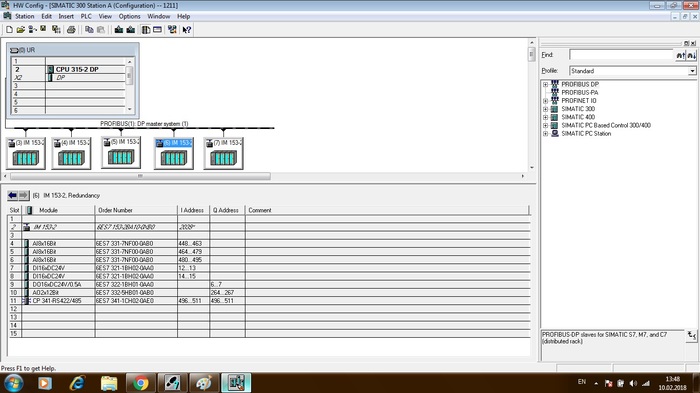The height and width of the screenshot is (393, 700).
Task: Open the Profile dropdown list
Action: pos(692,71)
